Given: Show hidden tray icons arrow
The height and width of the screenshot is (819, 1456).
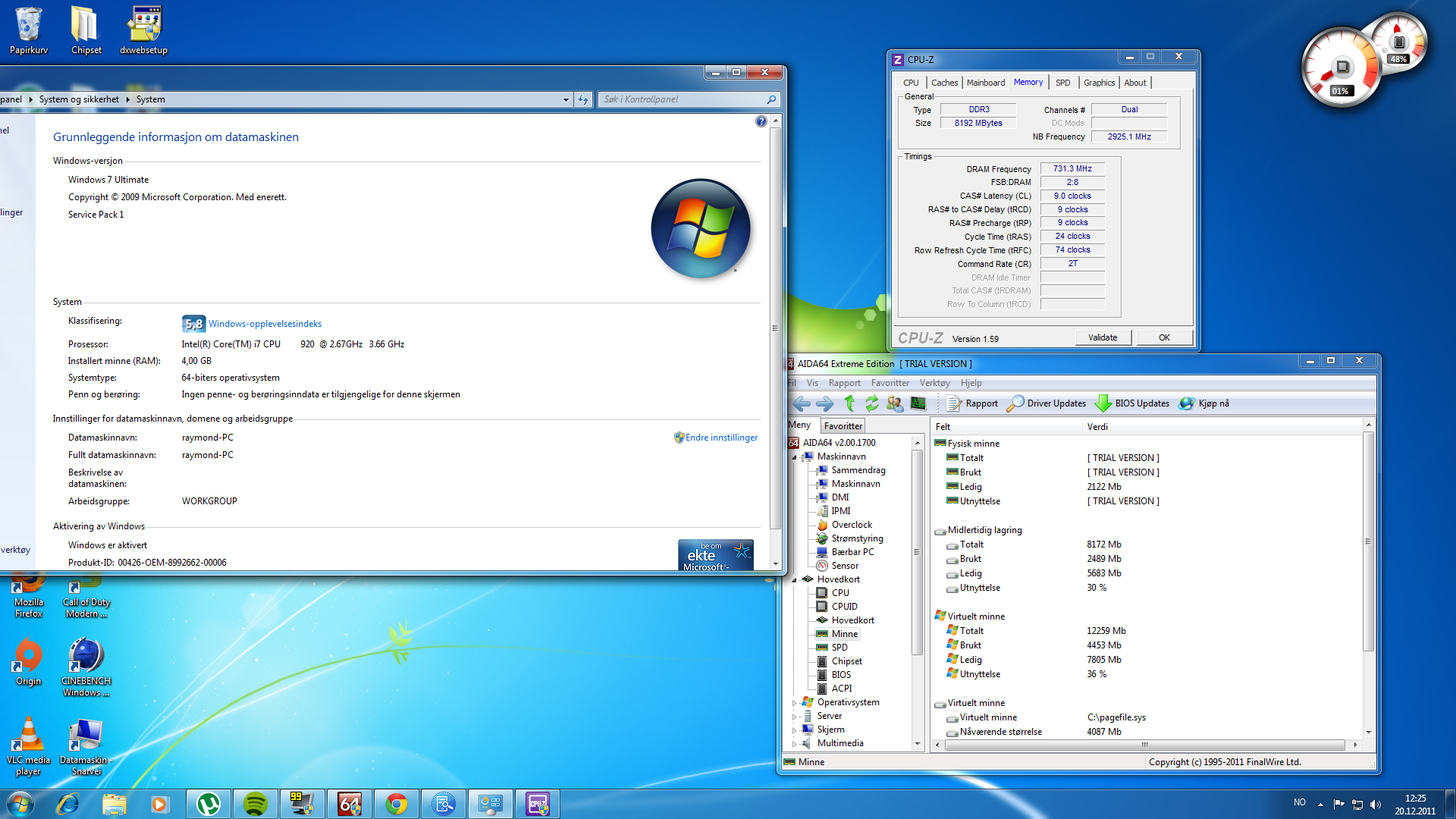Looking at the screenshot, I should [1320, 804].
